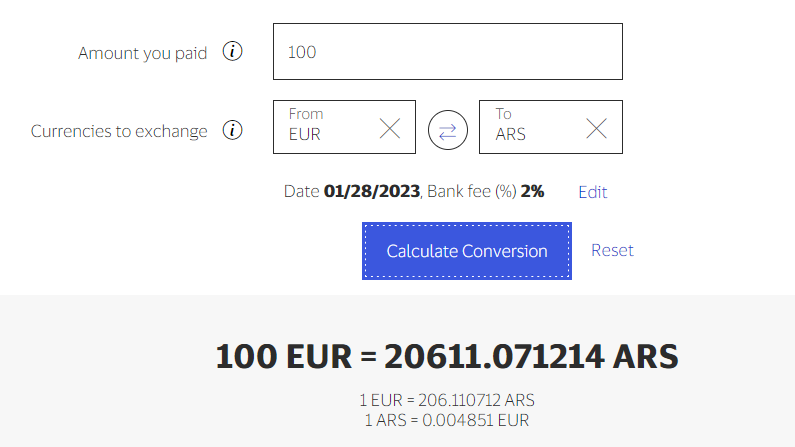Select the 100 EUR = 20611.071214 ARS result
This screenshot has height=447, width=795.
[447, 356]
